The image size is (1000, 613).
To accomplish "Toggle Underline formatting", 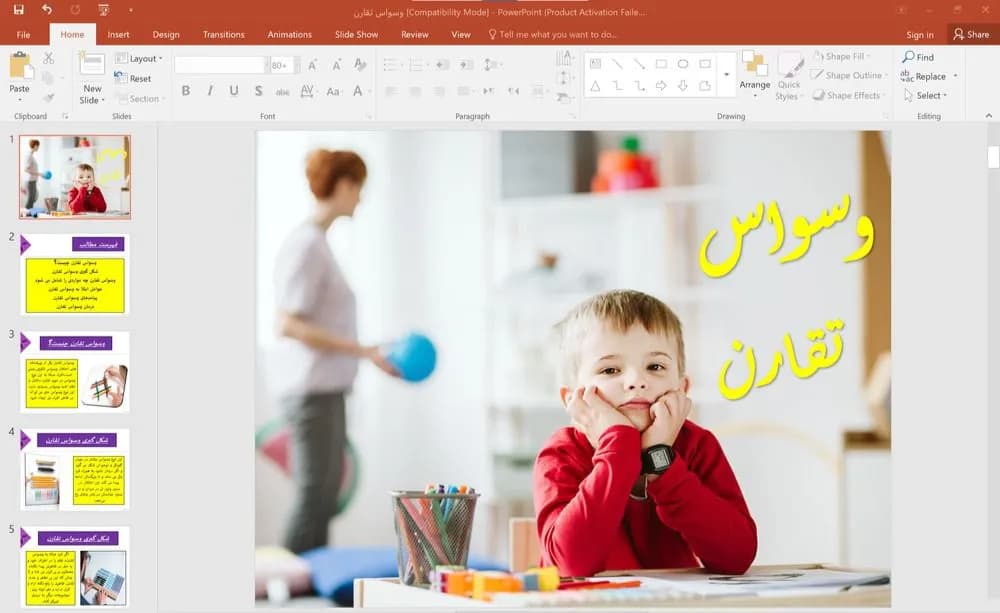I will pos(234,91).
